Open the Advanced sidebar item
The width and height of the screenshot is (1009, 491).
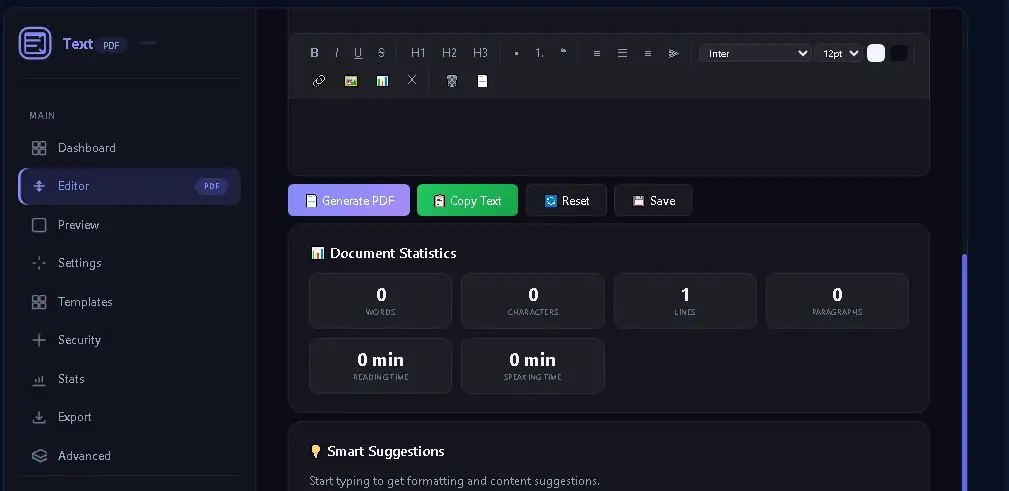(129, 456)
